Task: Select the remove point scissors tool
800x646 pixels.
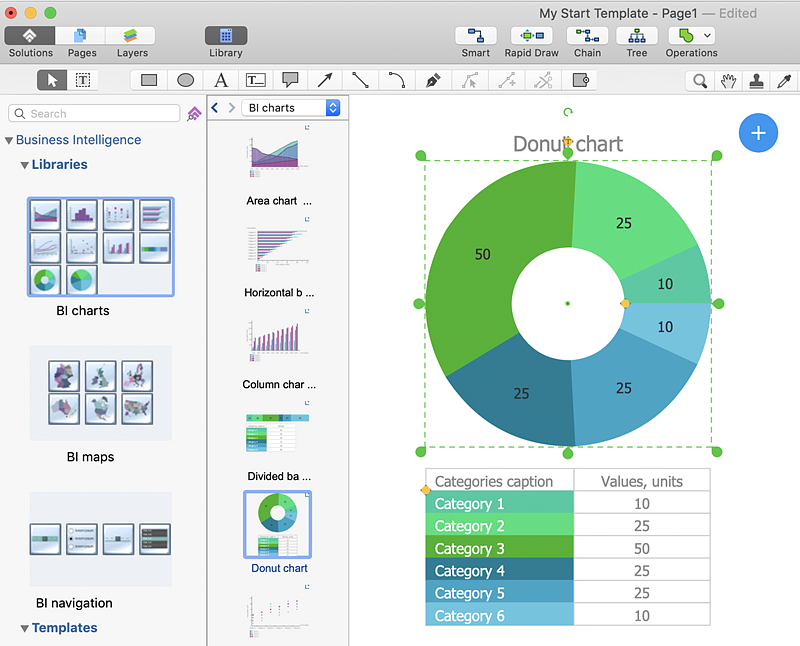Action: (543, 80)
